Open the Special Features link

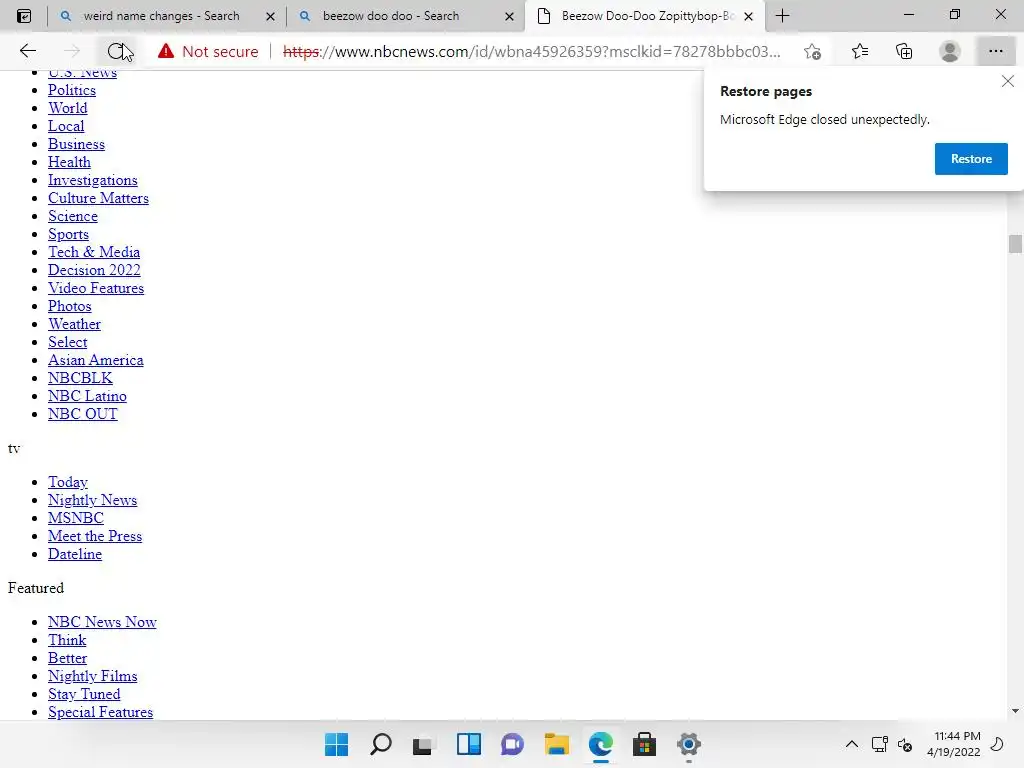[x=100, y=712]
